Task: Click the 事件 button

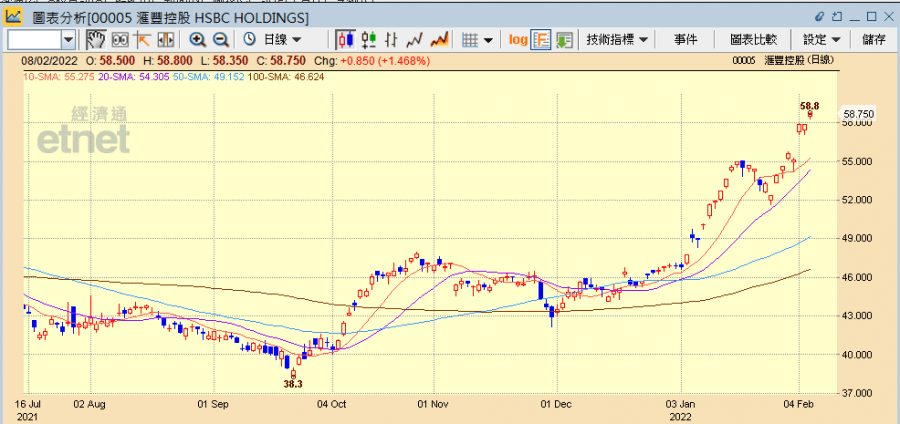Action: [x=685, y=40]
